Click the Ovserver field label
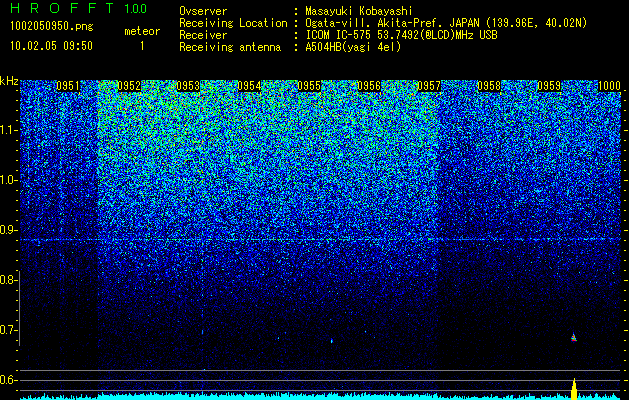 203,11
